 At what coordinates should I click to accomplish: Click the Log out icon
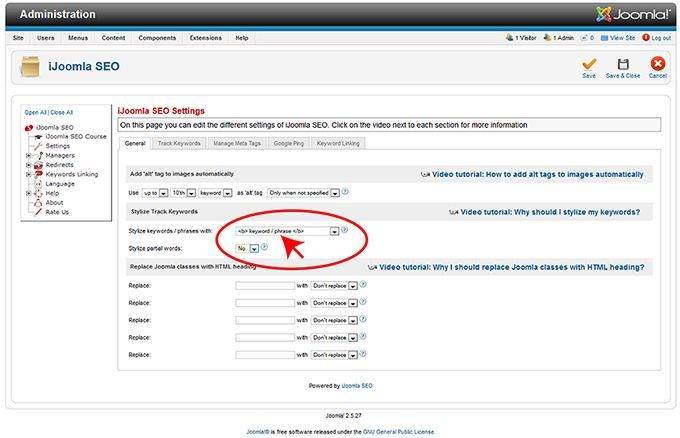[x=646, y=38]
